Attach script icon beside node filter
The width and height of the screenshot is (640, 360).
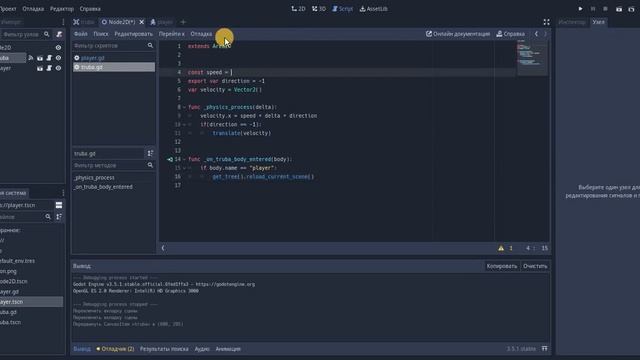(59, 34)
